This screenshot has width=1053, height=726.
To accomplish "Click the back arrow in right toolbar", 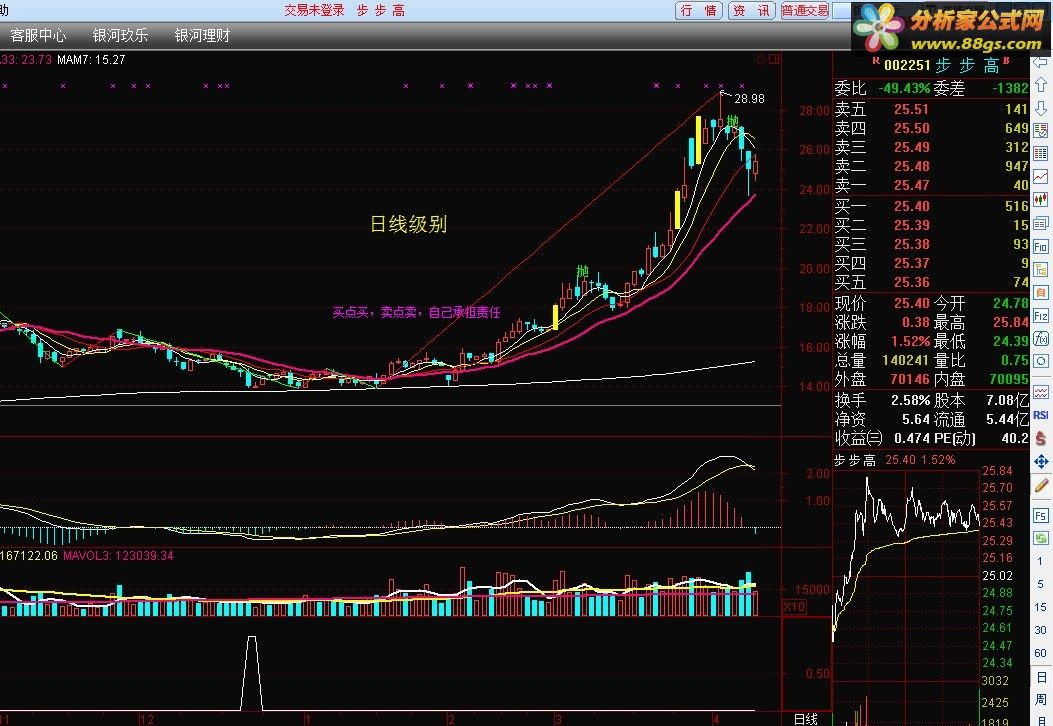I will tap(1040, 62).
